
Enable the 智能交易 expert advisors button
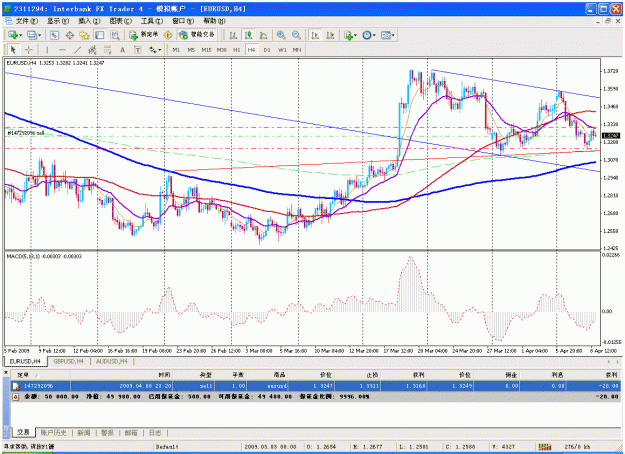point(197,35)
